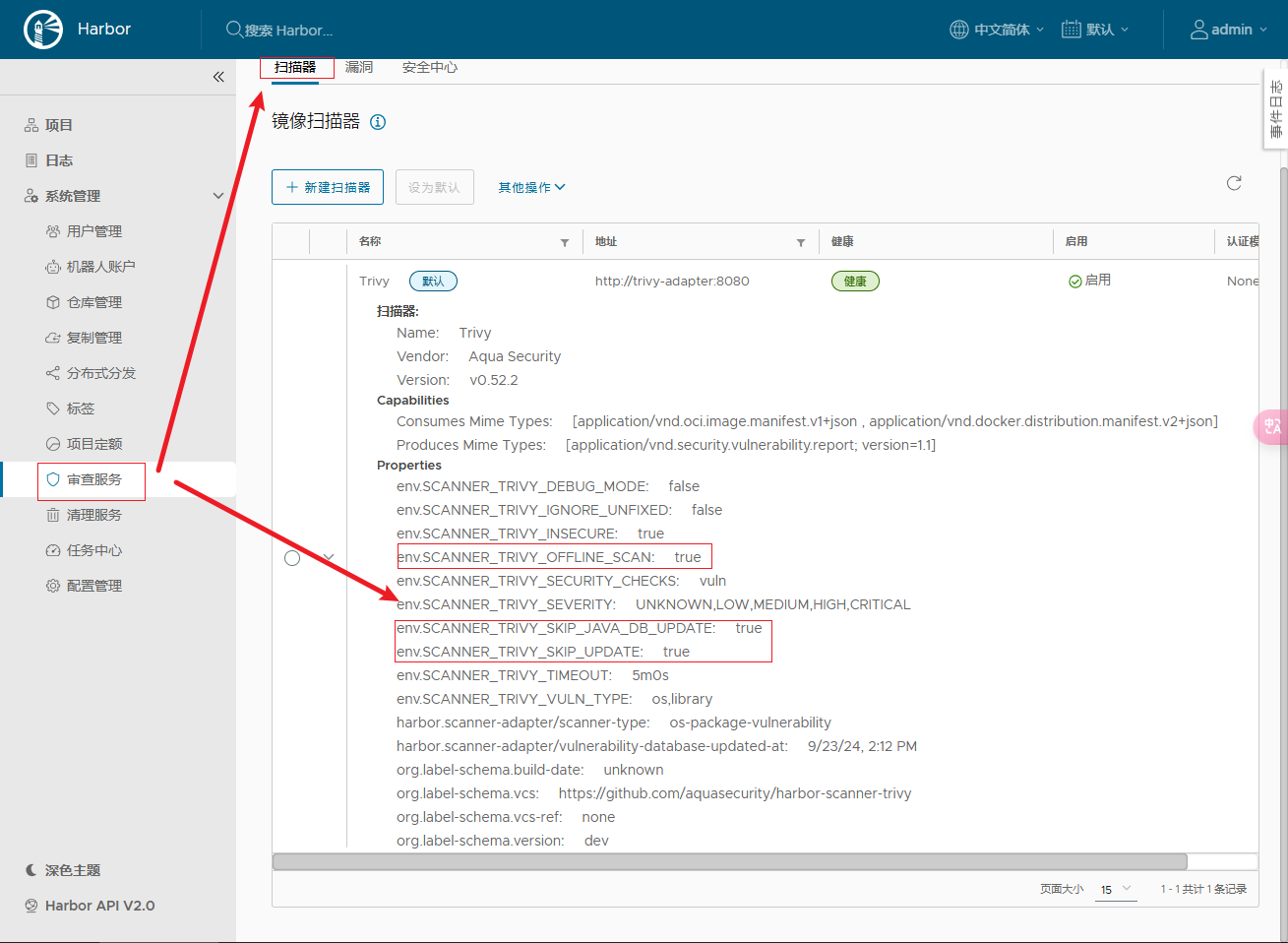The width and height of the screenshot is (1288, 943).
Task: Click the Harbor API V2.0 icon
Action: pos(31,906)
